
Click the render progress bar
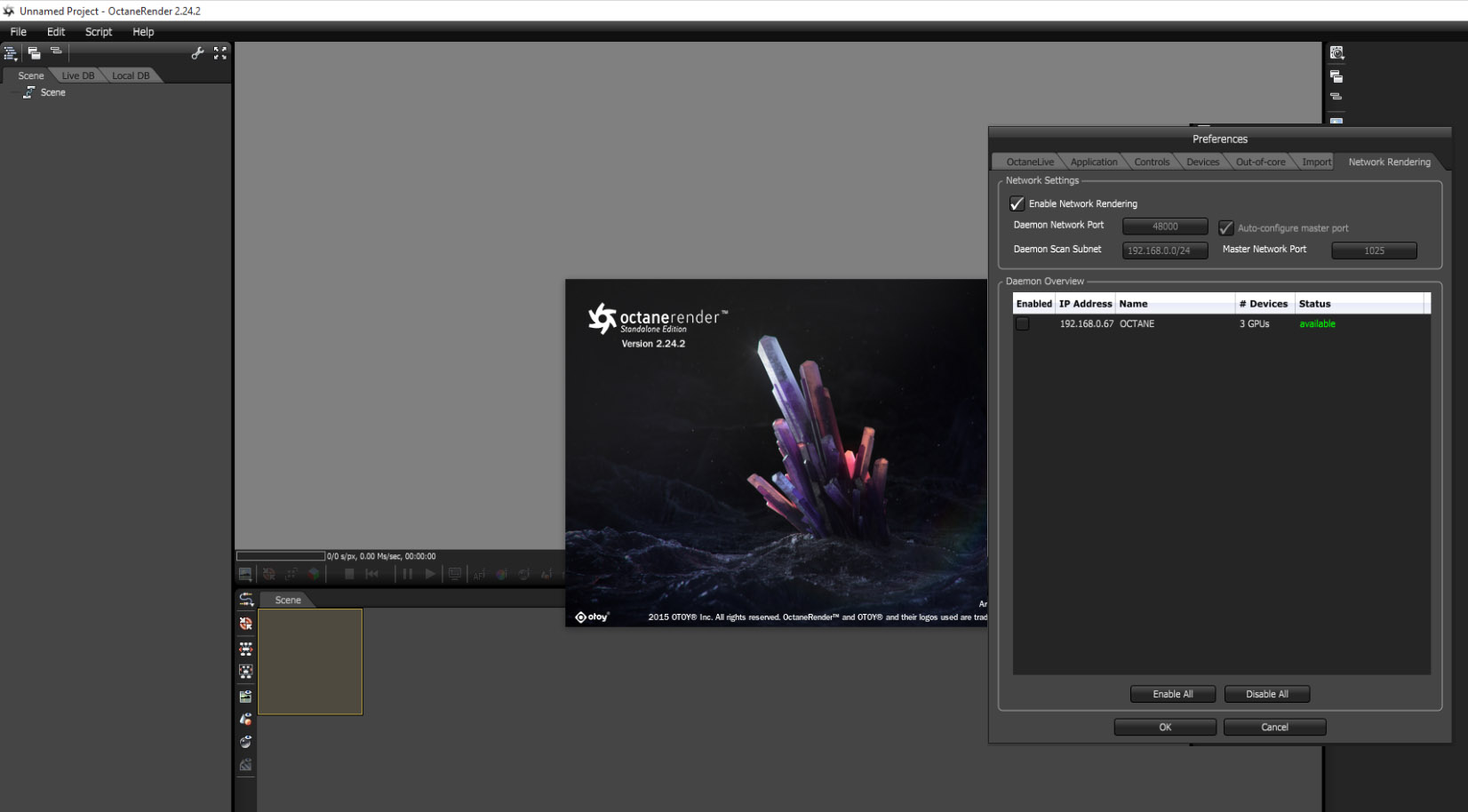coord(281,556)
